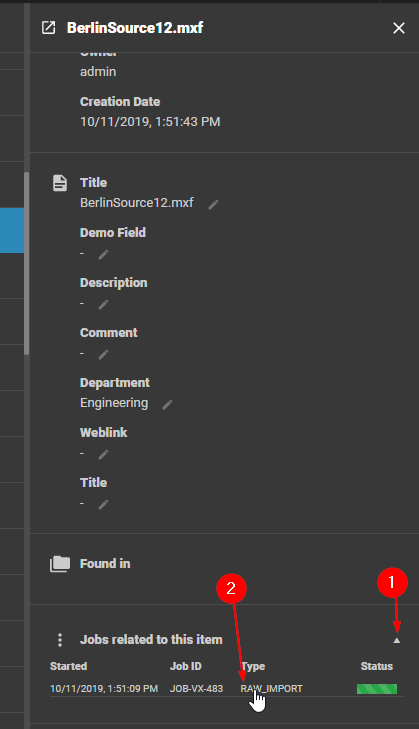
Task: Edit the second Title field pencil icon
Action: pos(103,504)
